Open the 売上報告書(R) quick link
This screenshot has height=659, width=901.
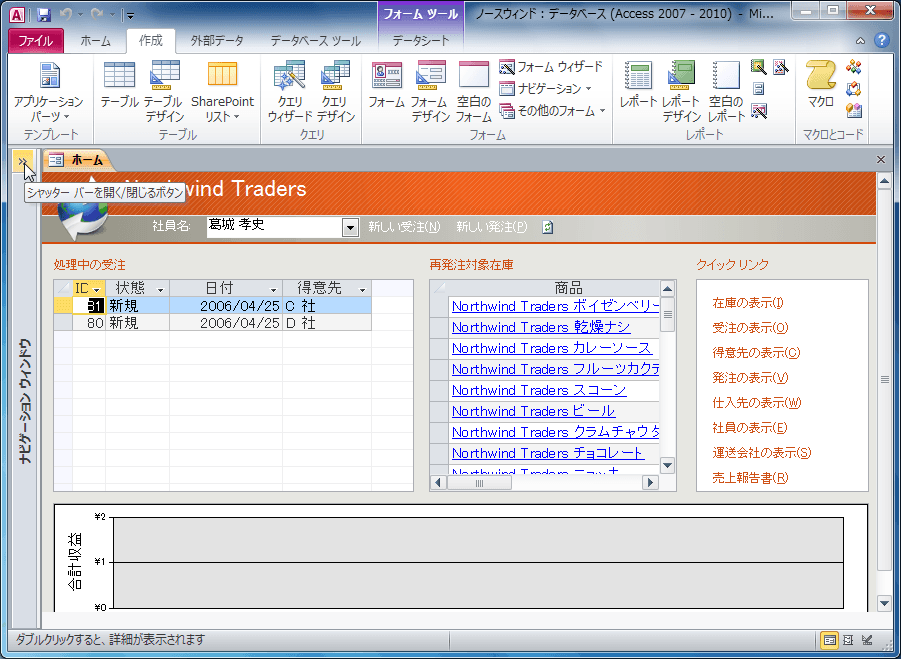click(750, 478)
